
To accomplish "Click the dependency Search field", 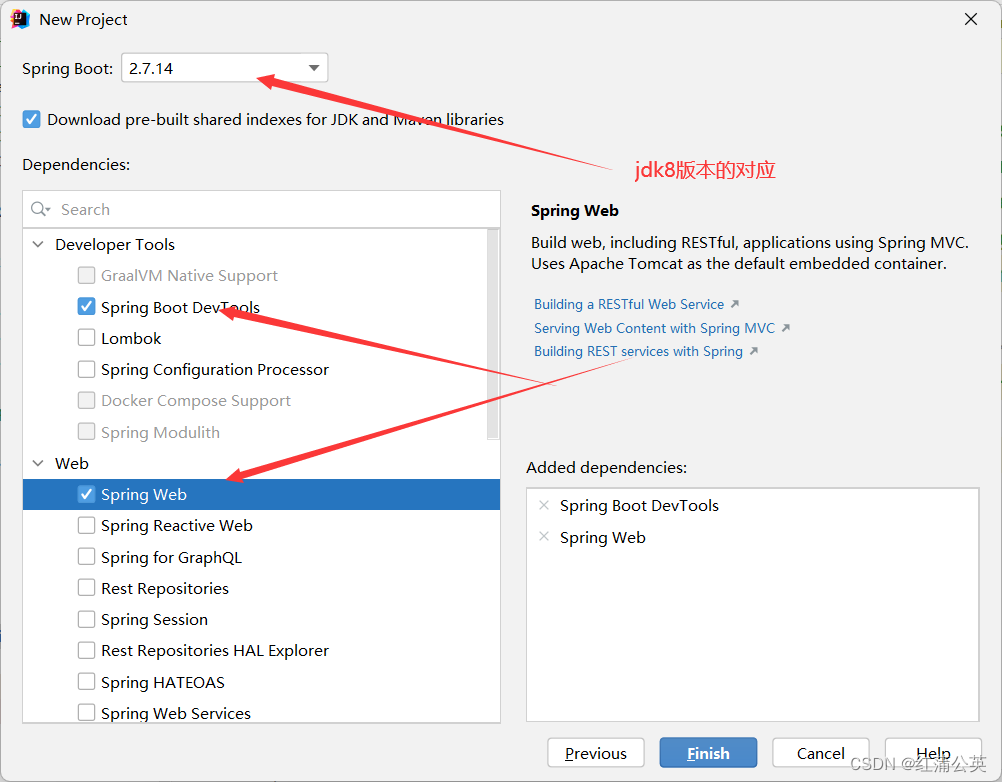I will [x=261, y=209].
